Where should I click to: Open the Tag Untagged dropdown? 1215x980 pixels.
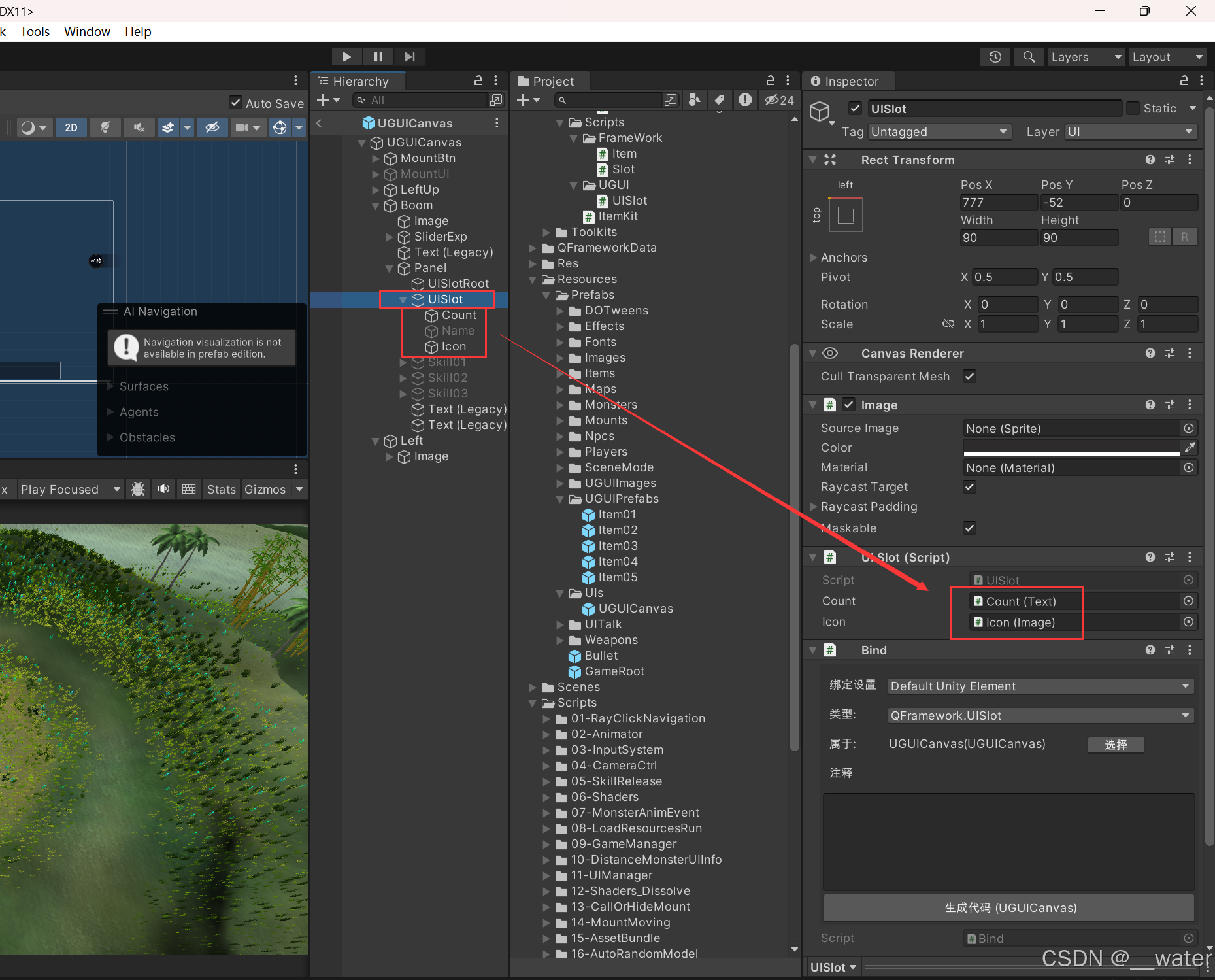click(x=939, y=131)
